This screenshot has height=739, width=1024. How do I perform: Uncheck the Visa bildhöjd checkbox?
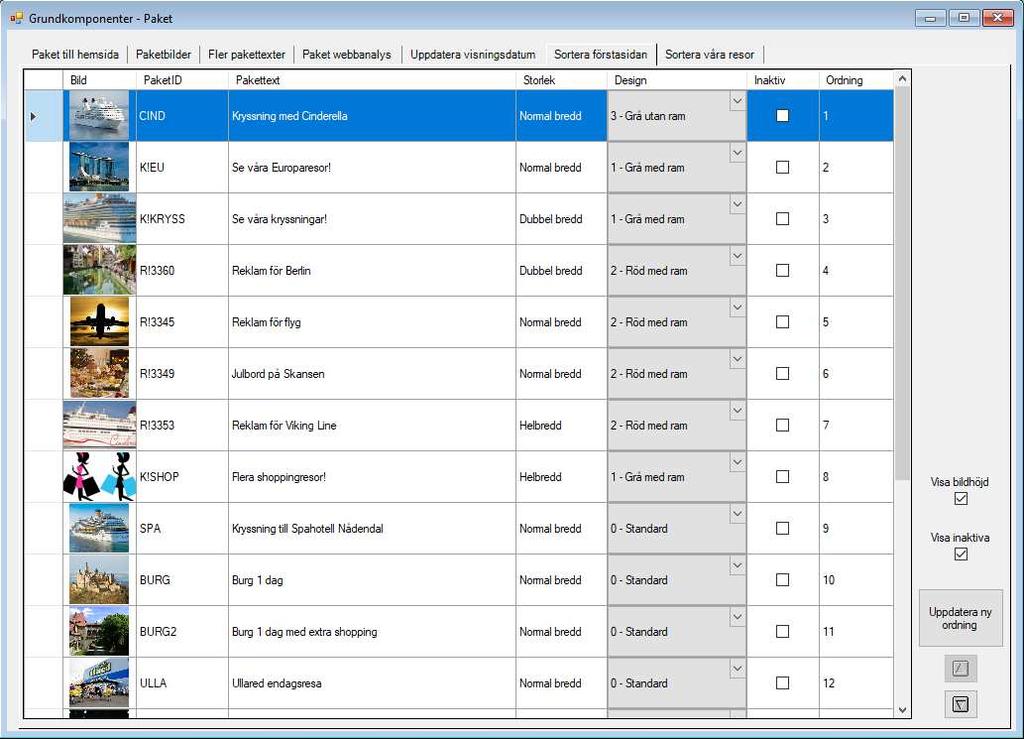[x=961, y=499]
